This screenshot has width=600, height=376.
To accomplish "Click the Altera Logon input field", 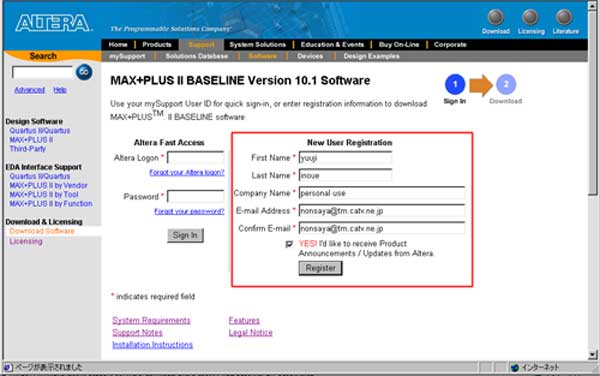I will (196, 158).
